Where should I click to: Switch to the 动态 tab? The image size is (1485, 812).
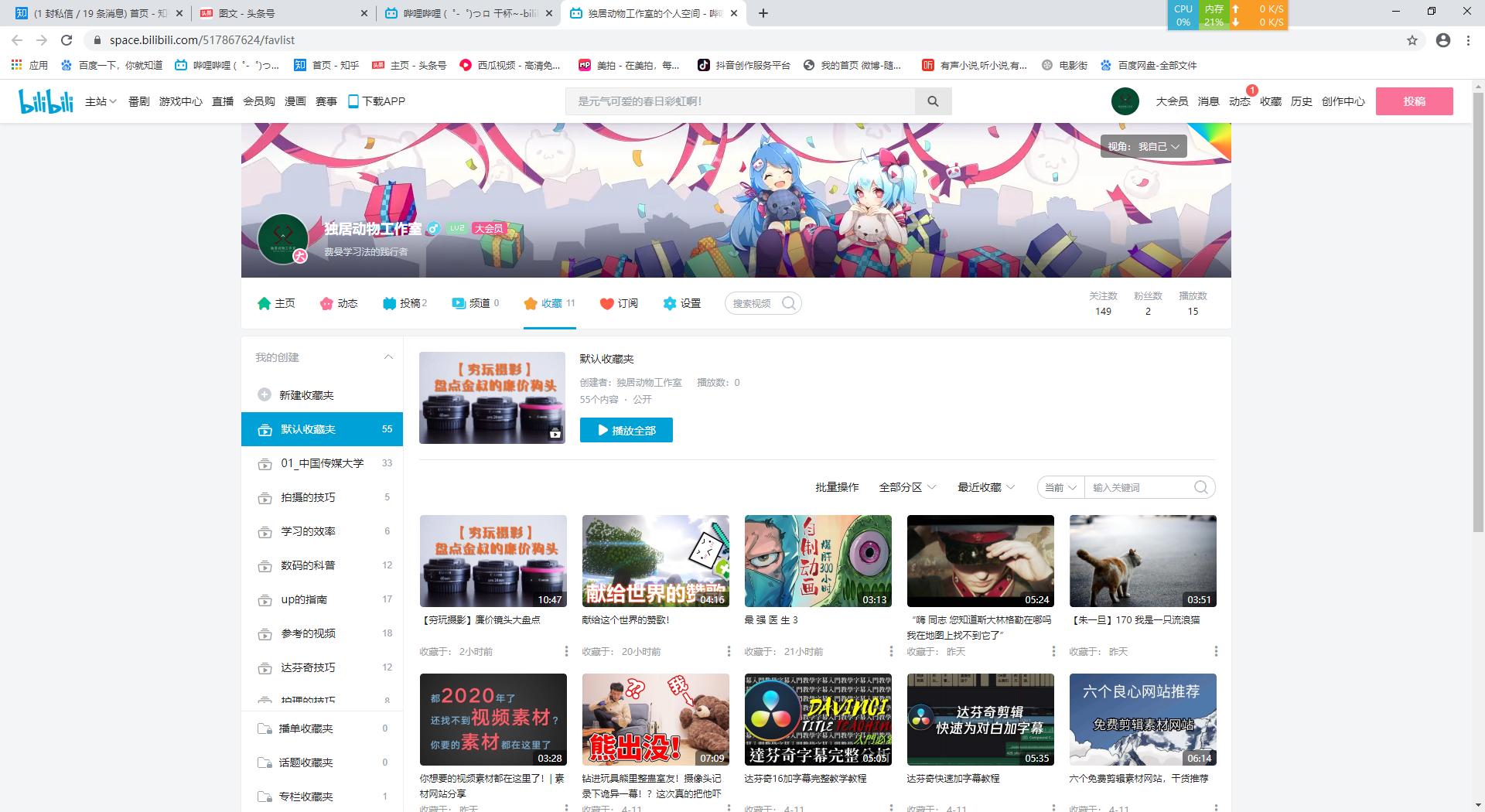339,303
